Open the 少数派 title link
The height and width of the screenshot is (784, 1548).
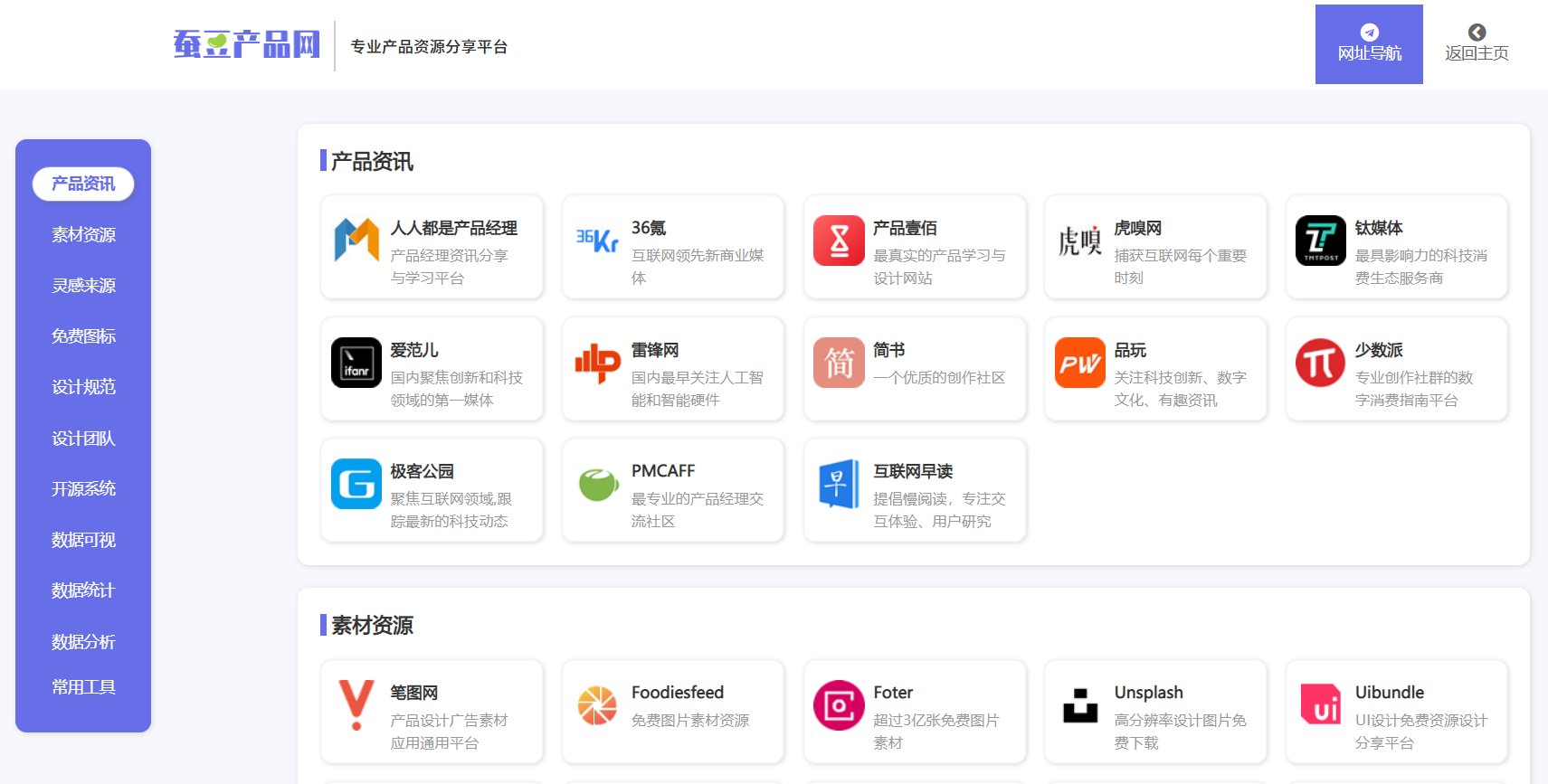(x=1379, y=350)
